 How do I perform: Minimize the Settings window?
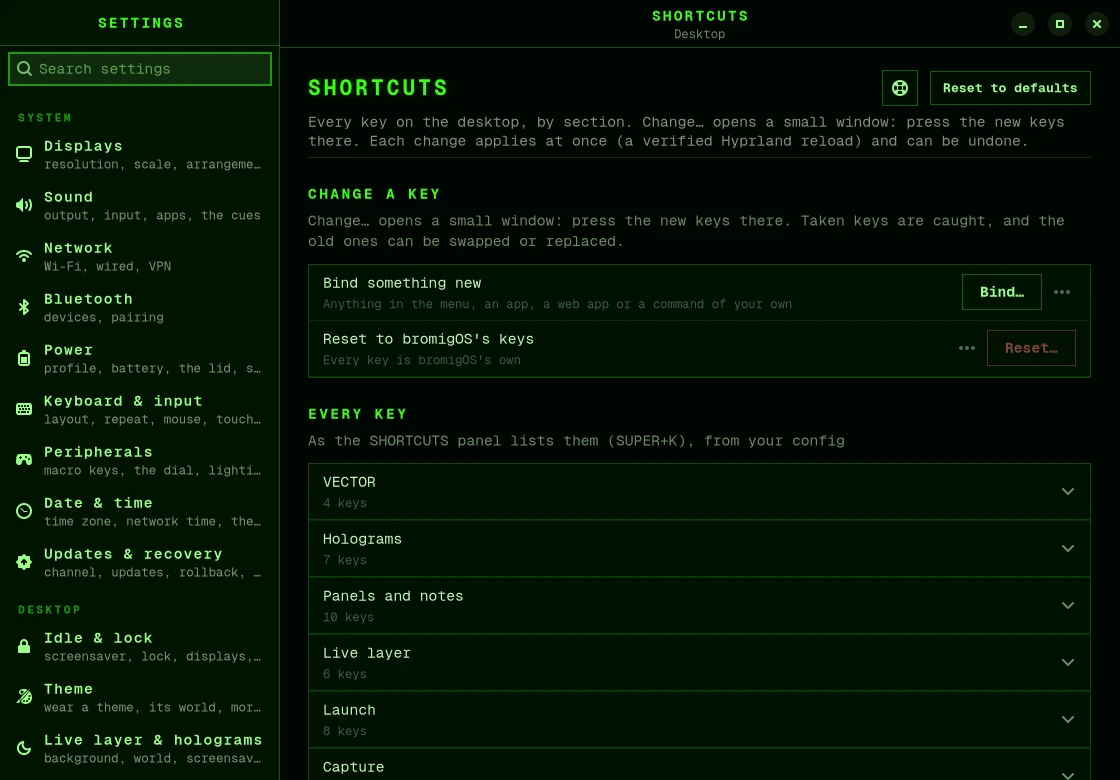[x=1023, y=24]
